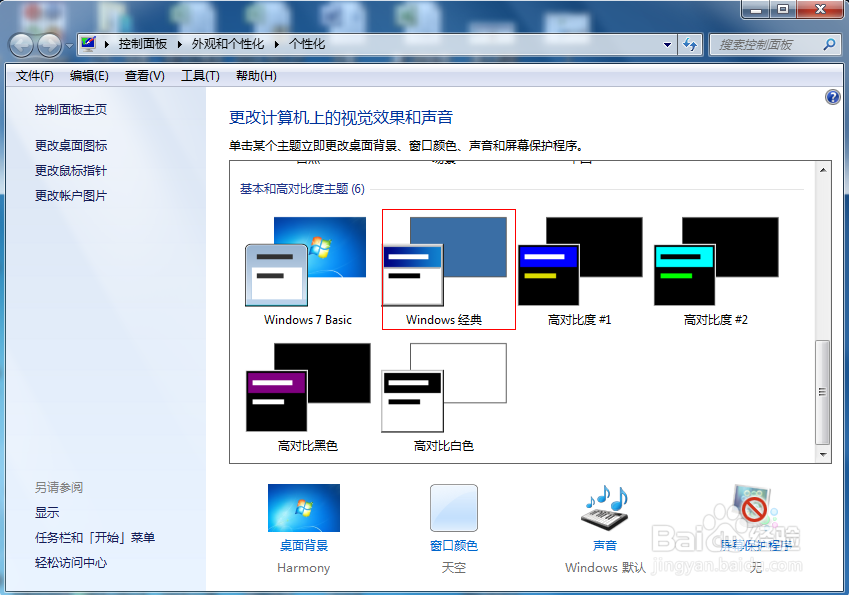Click the theme list scrollbar thumb
The image size is (849, 595).
click(822, 392)
